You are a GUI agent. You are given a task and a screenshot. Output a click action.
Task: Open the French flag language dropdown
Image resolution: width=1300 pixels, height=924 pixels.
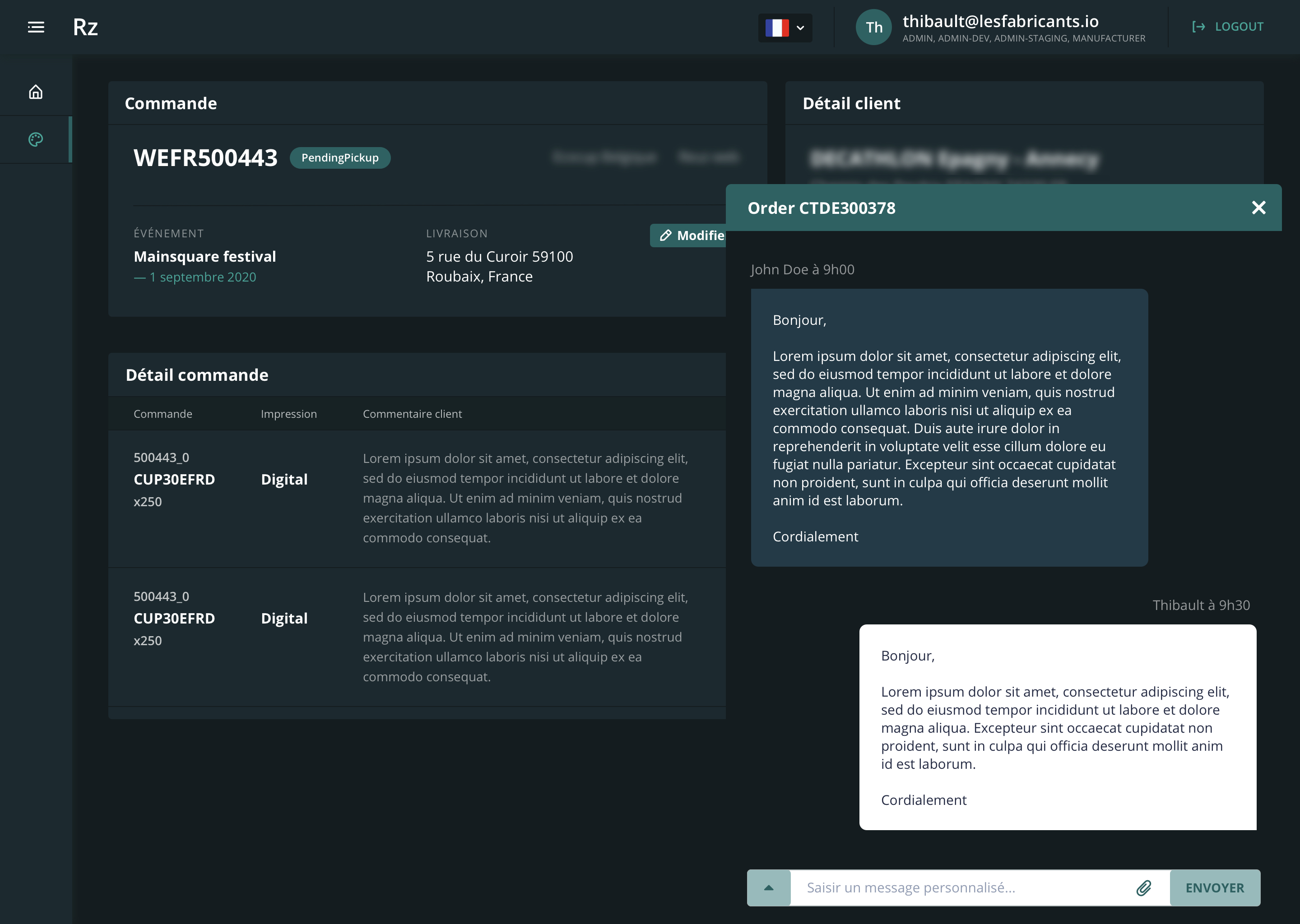point(785,28)
